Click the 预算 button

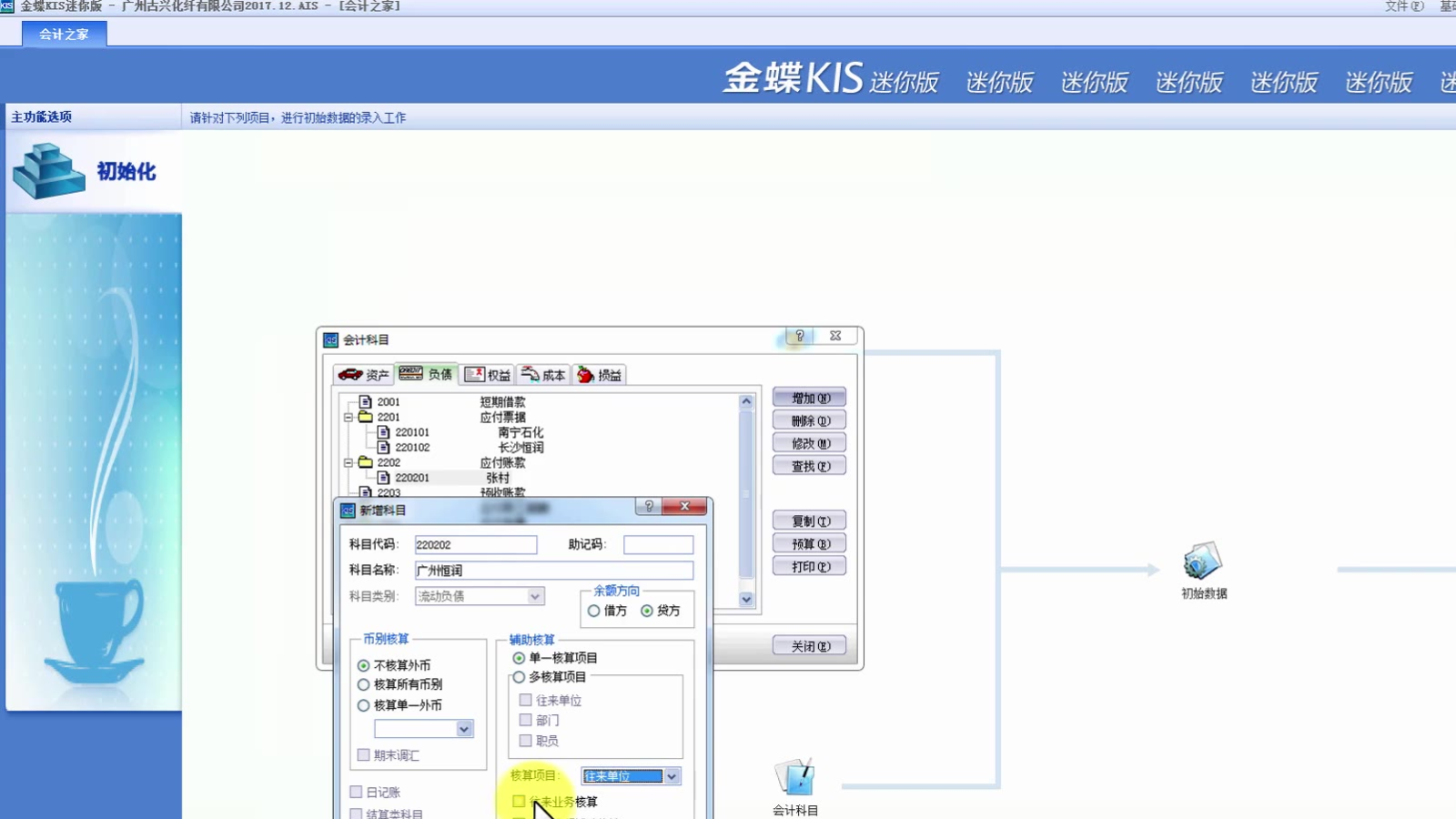(809, 543)
